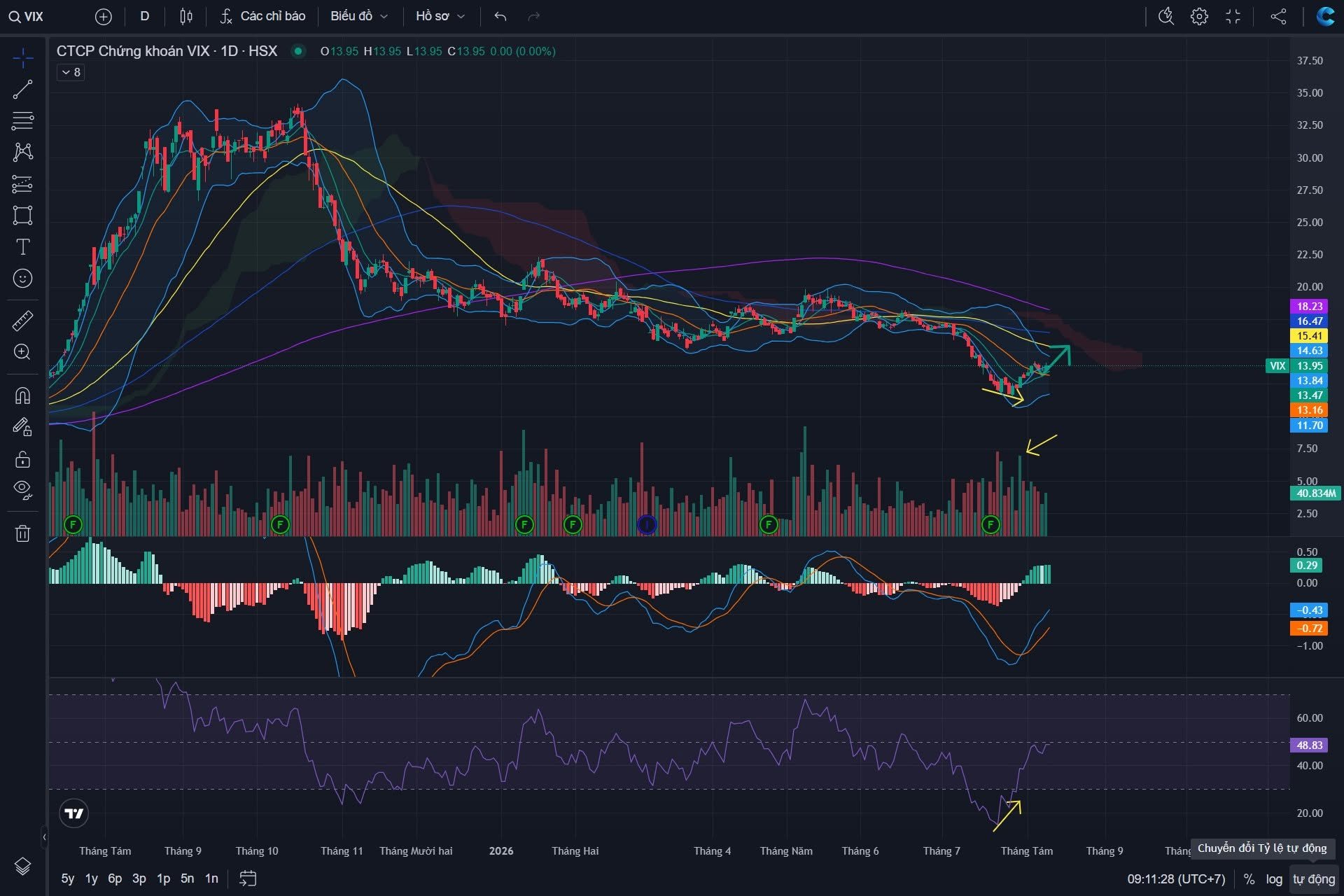The image size is (1344, 896).
Task: Activate the text annotation tool
Action: point(22,247)
